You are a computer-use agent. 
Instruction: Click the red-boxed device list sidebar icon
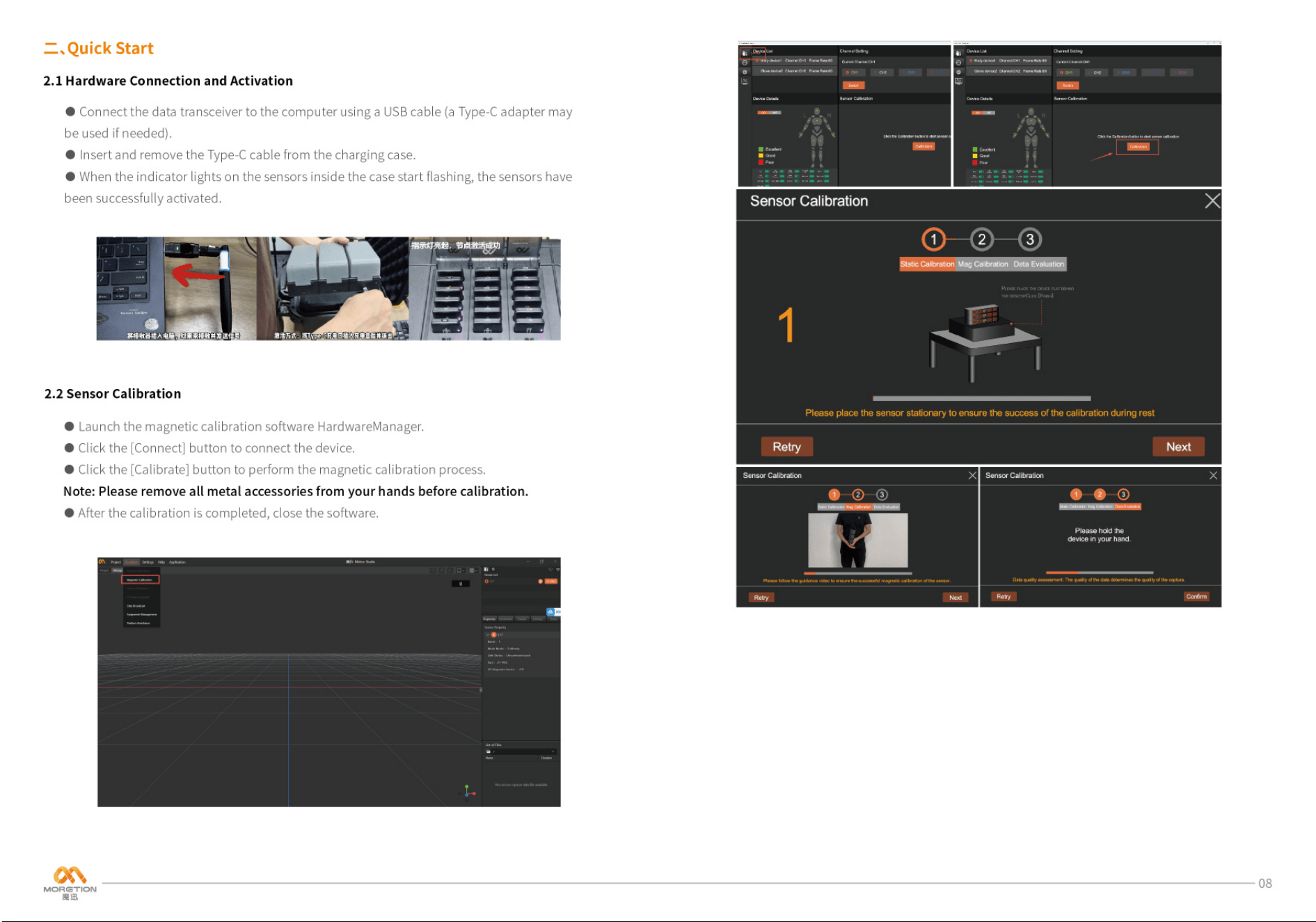point(745,53)
